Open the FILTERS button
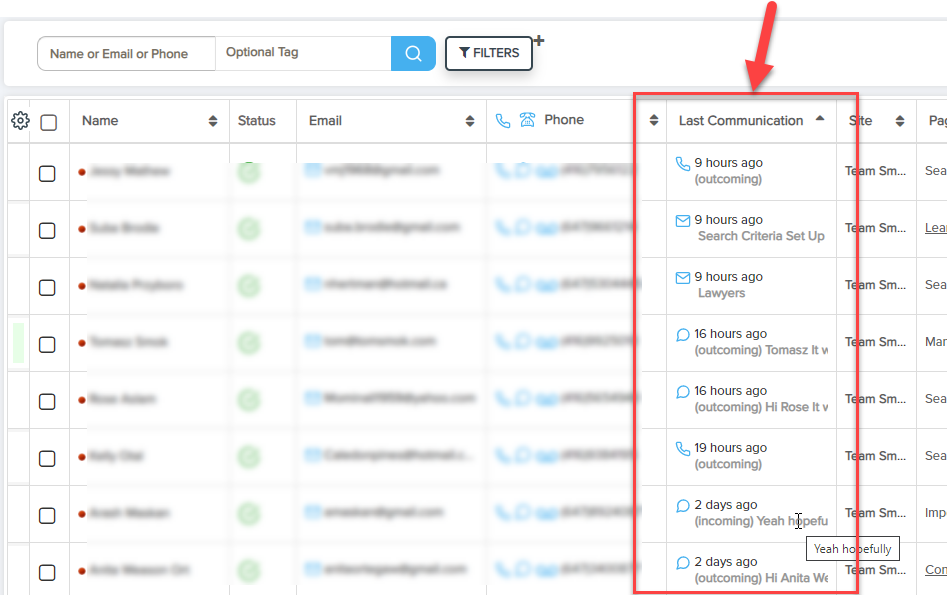Viewport: 947px width, 595px height. [489, 53]
